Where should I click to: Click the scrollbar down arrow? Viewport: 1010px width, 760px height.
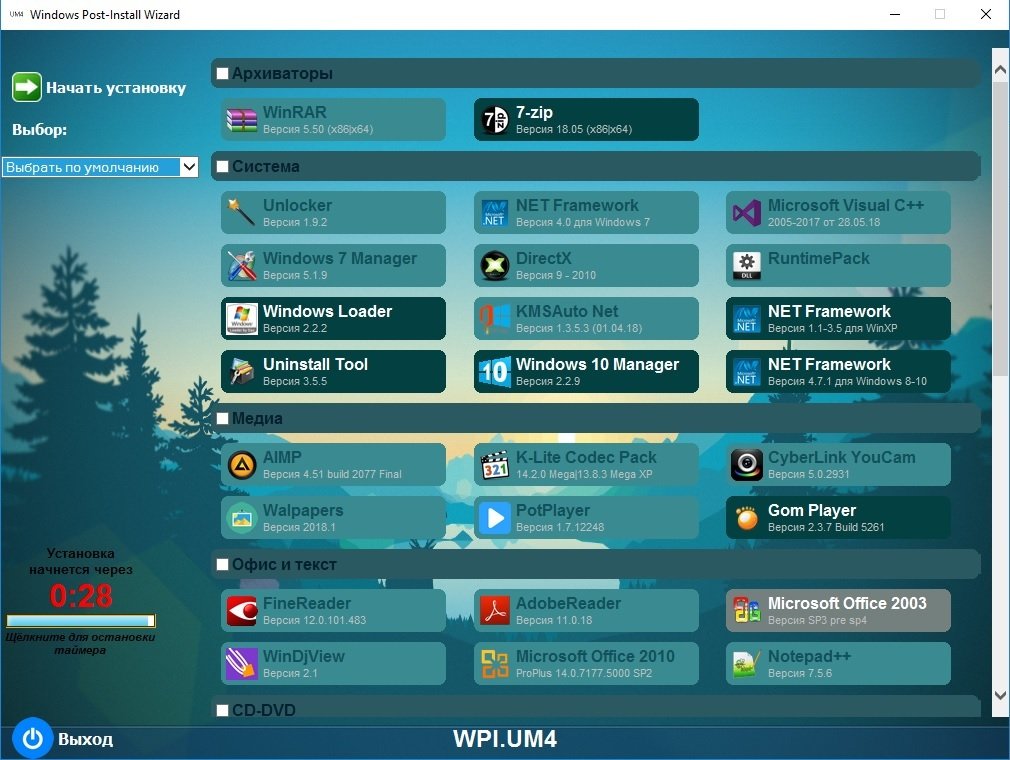click(x=1000, y=696)
